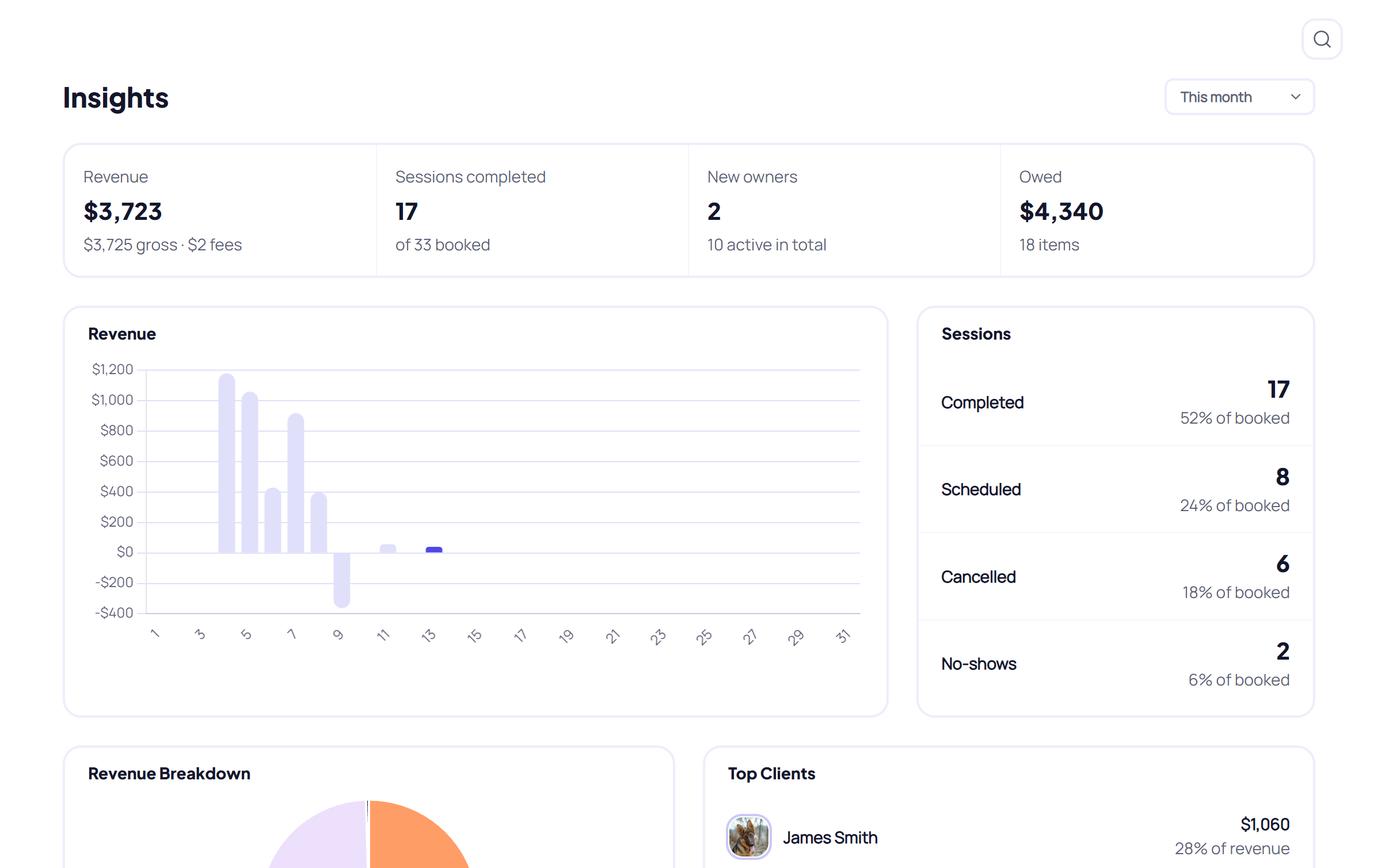Expand the This month period dropdown

click(1239, 97)
